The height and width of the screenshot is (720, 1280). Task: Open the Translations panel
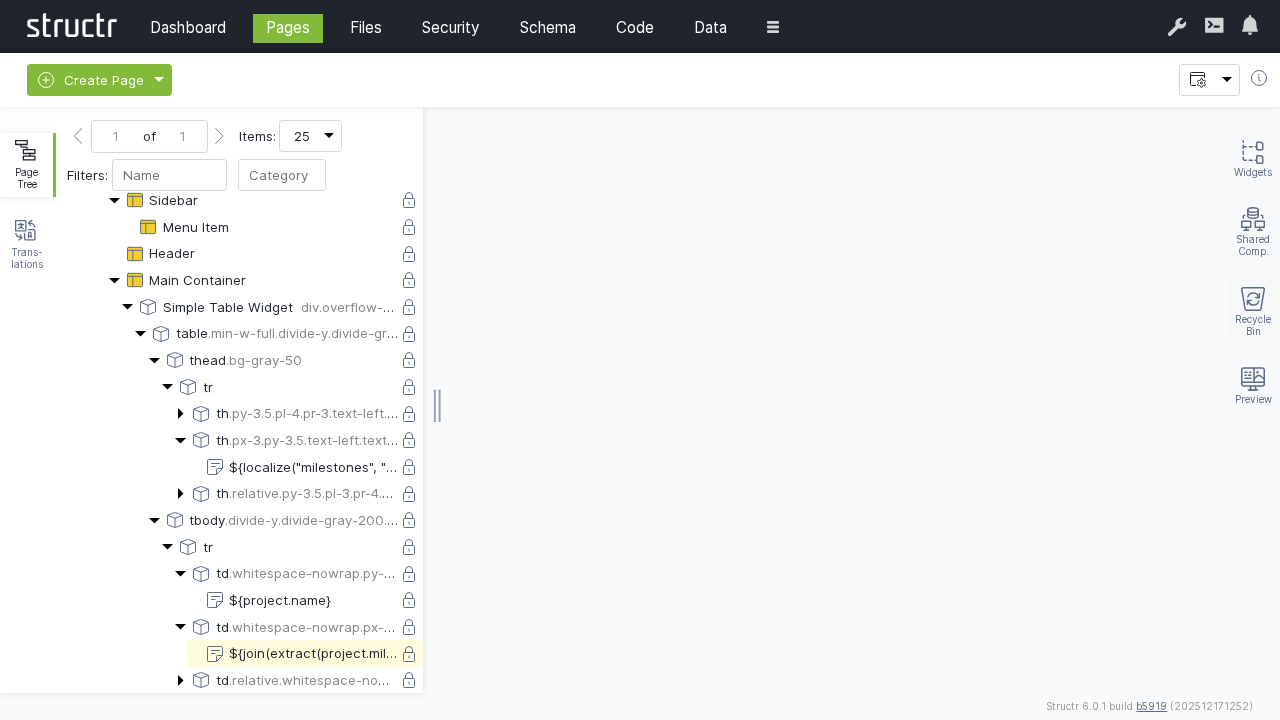(26, 244)
